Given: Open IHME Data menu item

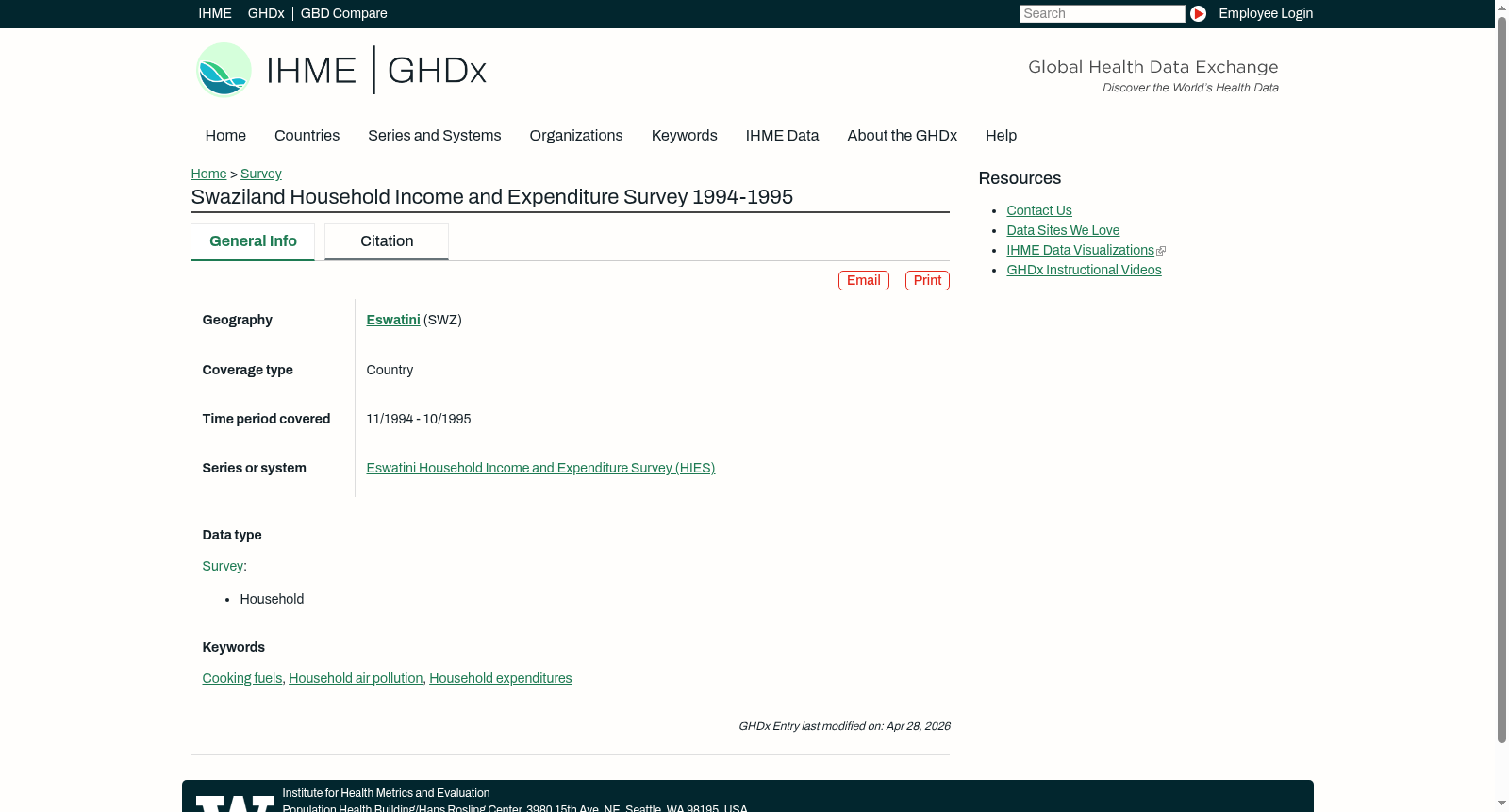Looking at the screenshot, I should (783, 136).
